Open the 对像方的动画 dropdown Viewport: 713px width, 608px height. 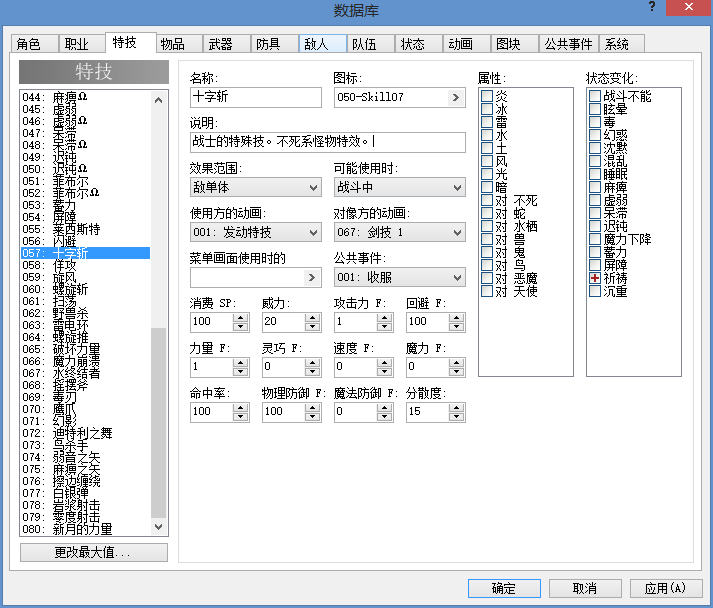(x=400, y=232)
